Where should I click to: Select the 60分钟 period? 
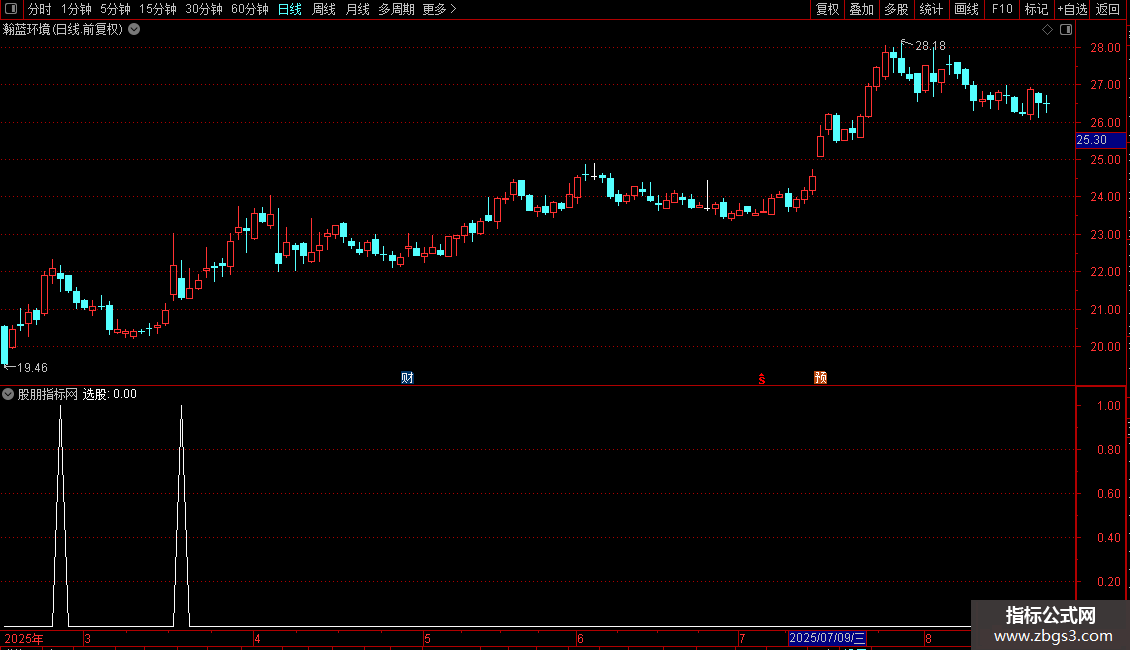[x=249, y=9]
